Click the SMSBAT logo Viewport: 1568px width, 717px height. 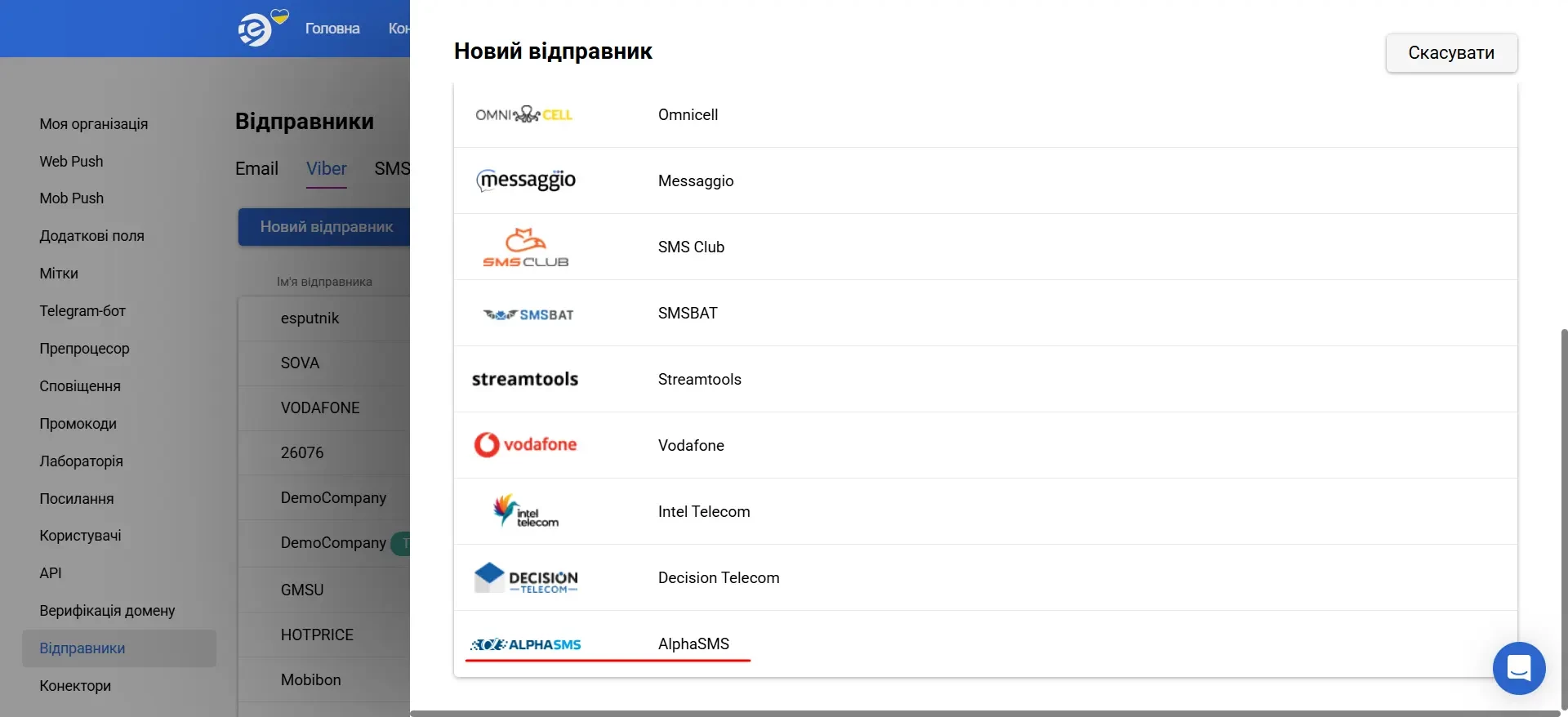528,314
